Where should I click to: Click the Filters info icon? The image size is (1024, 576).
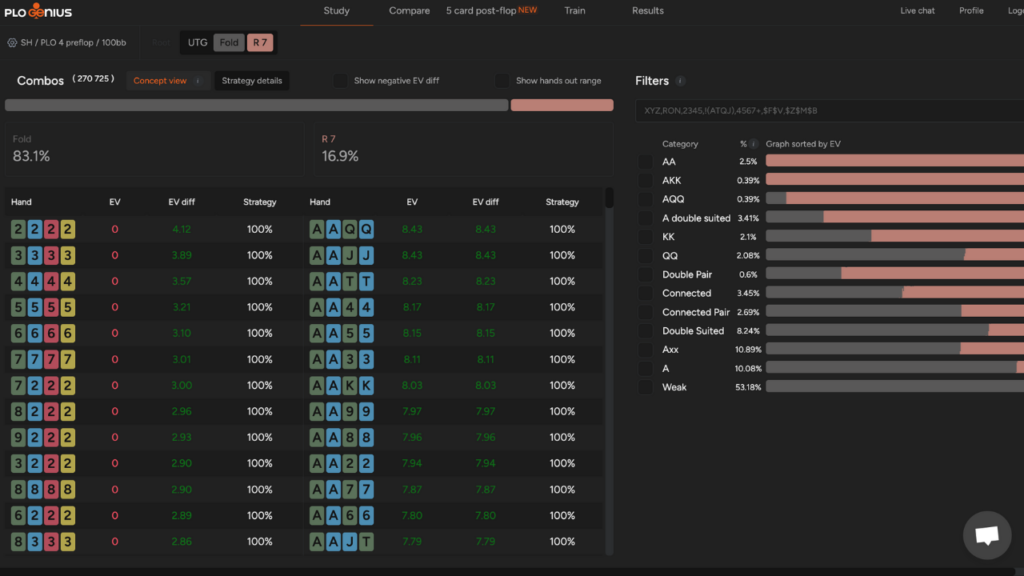pyautogui.click(x=680, y=81)
